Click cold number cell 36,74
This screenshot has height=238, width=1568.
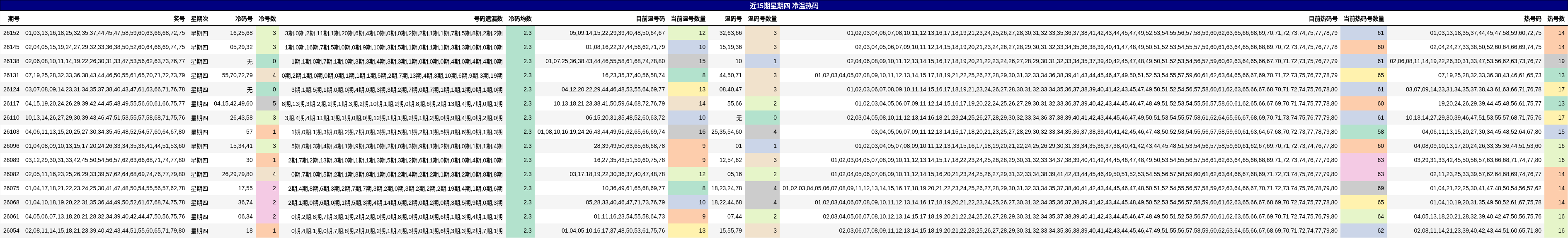(x=245, y=203)
